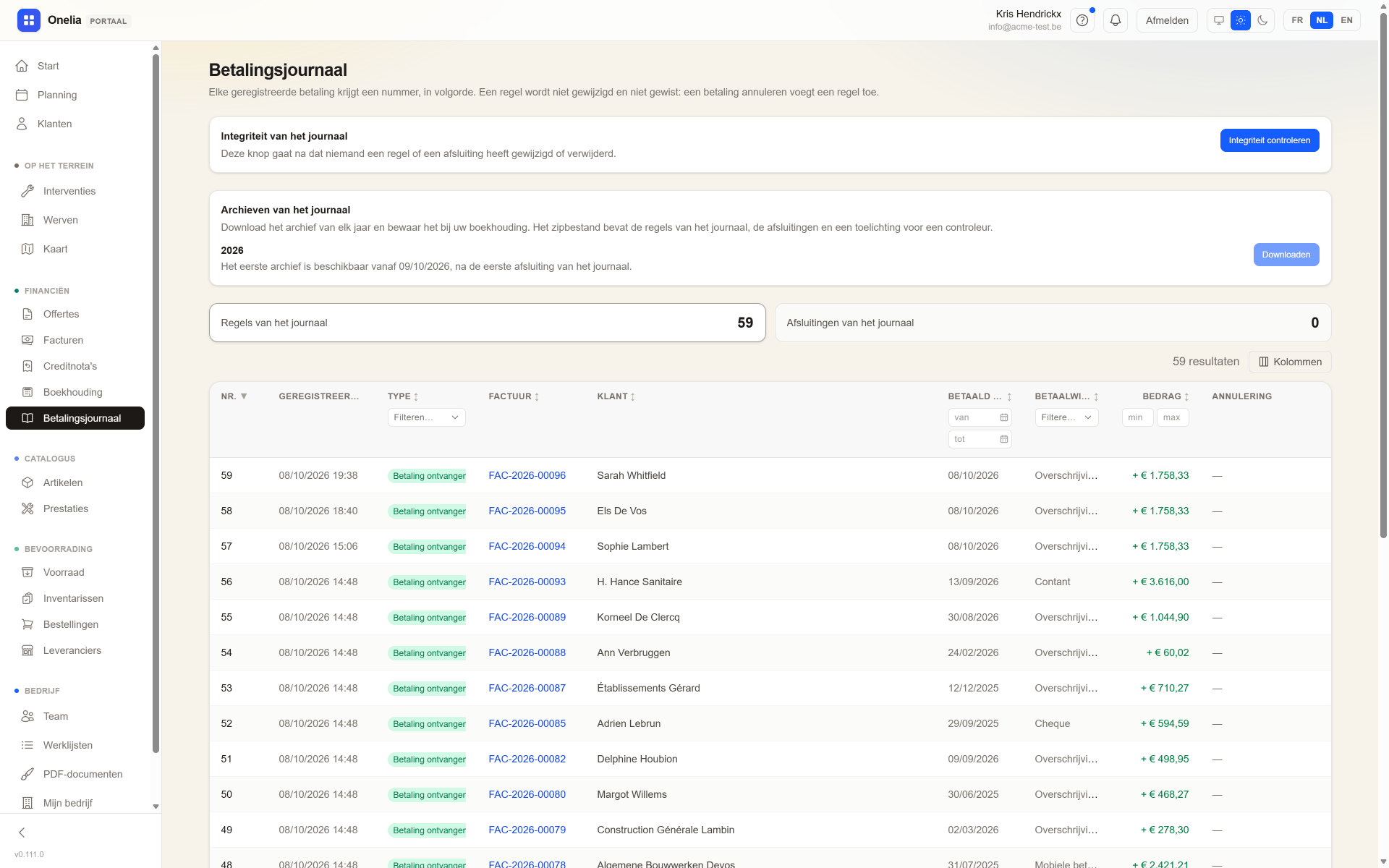Go to Planning page
This screenshot has height=868, width=1389.
[x=75, y=95]
